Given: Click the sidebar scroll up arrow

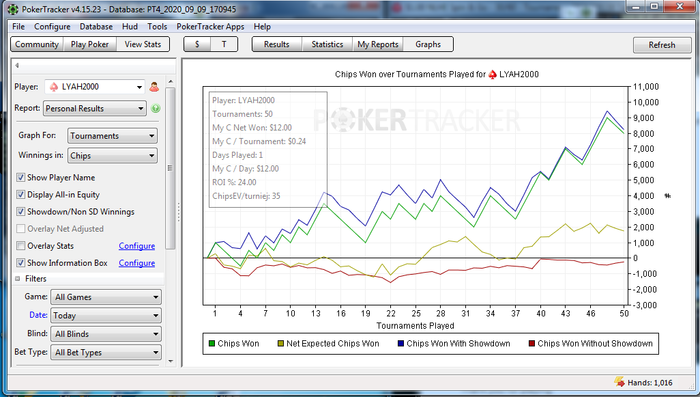Looking at the screenshot, I should click(x=170, y=82).
